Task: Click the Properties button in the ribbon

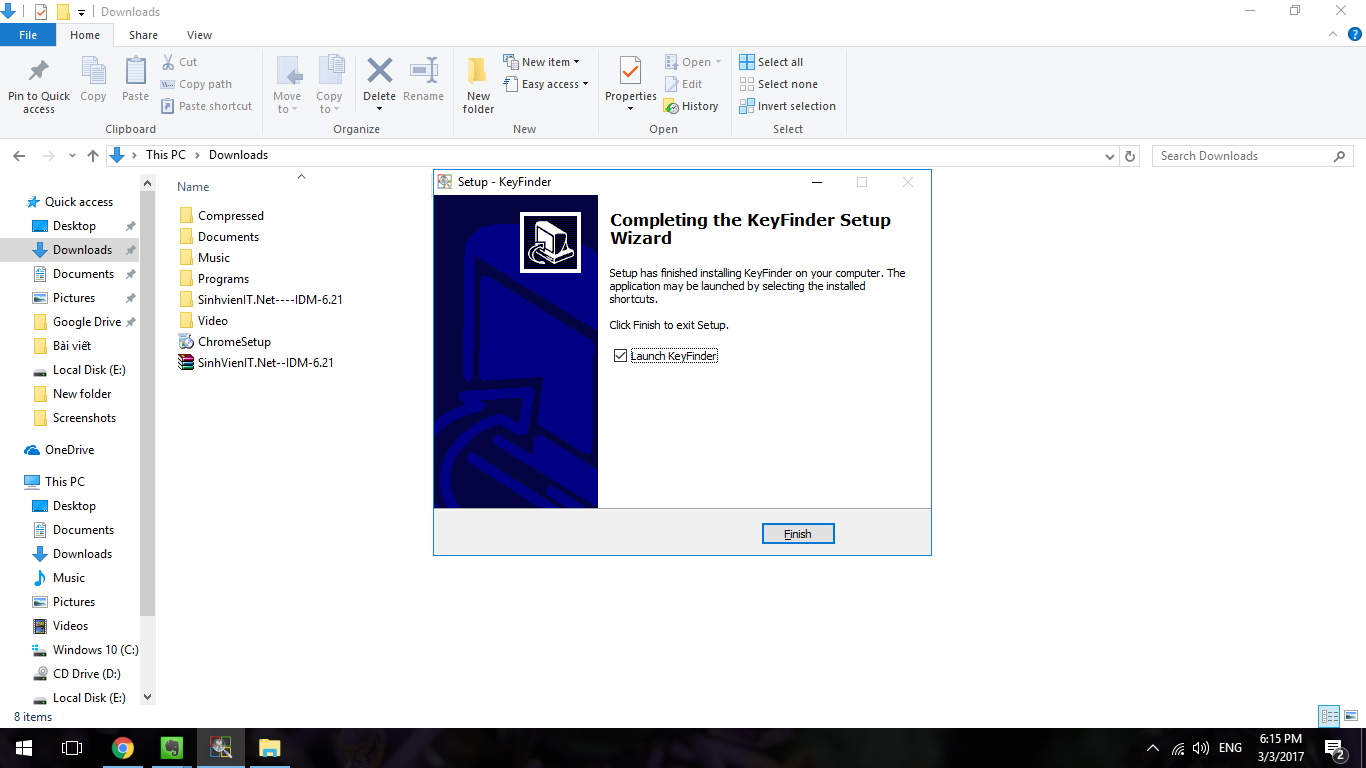Action: (x=630, y=84)
